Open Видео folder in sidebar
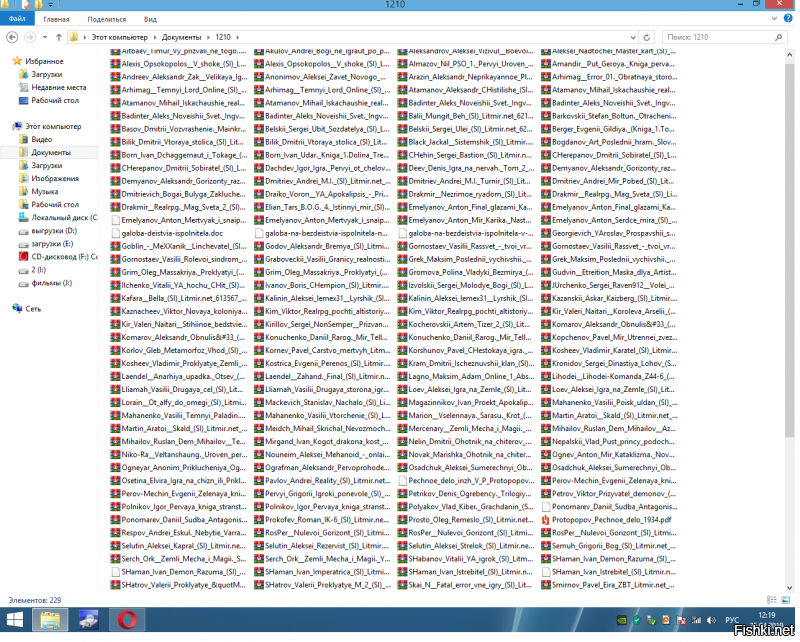This screenshot has width=800, height=642. point(36,139)
